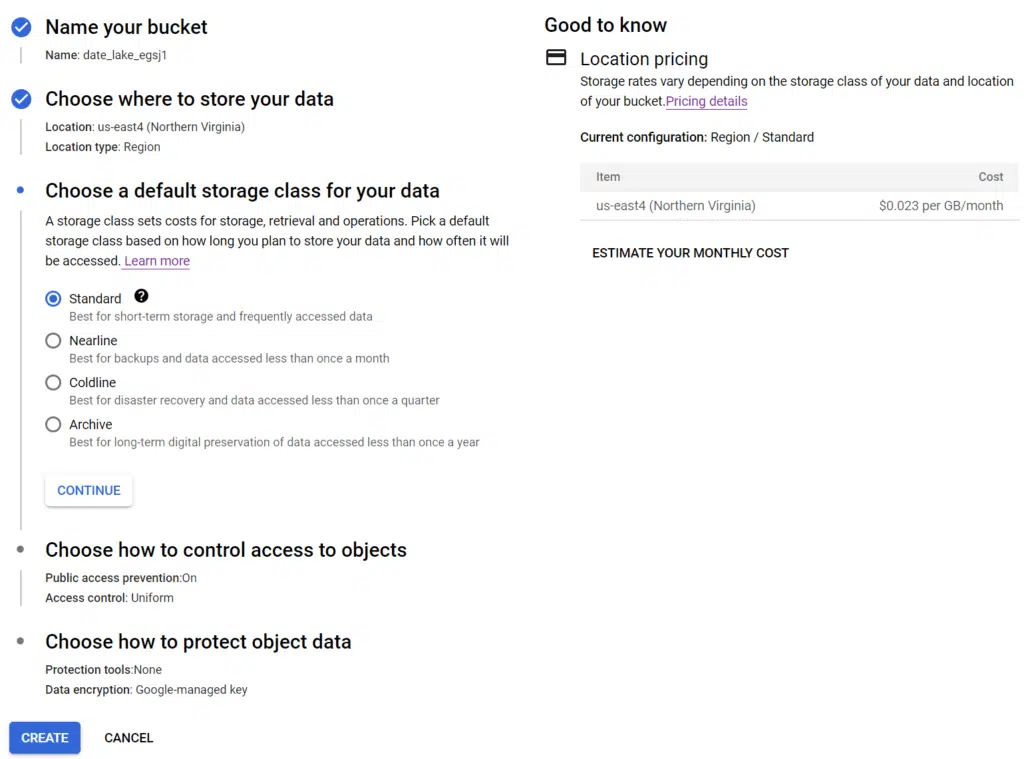Click the checkmark beside Choose where to store data
Screen dimensions: 1024x759
click(x=21, y=99)
